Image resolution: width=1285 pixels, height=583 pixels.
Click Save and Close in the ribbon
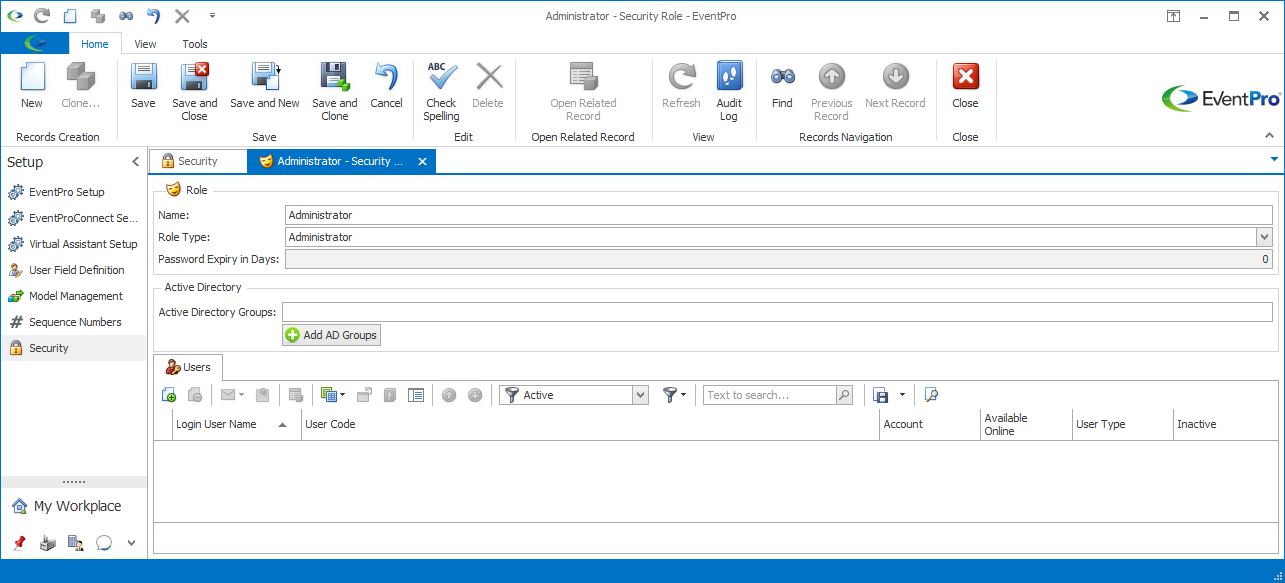(194, 92)
